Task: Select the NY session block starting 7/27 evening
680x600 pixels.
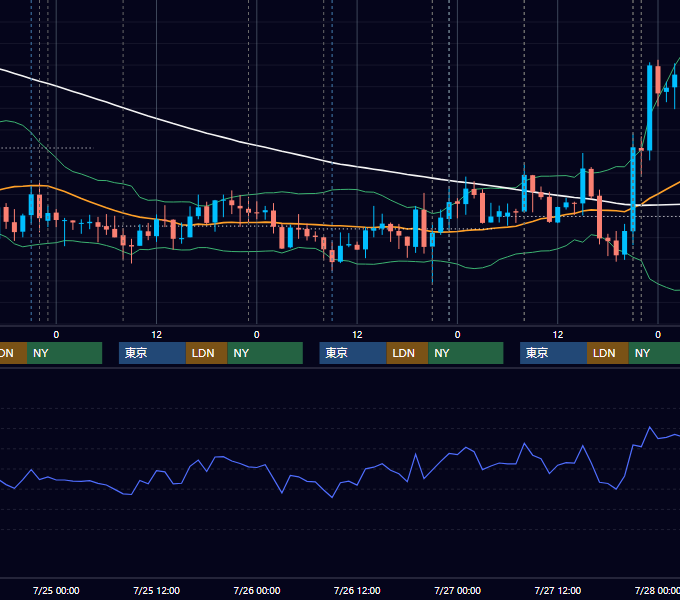Action: 654,353
